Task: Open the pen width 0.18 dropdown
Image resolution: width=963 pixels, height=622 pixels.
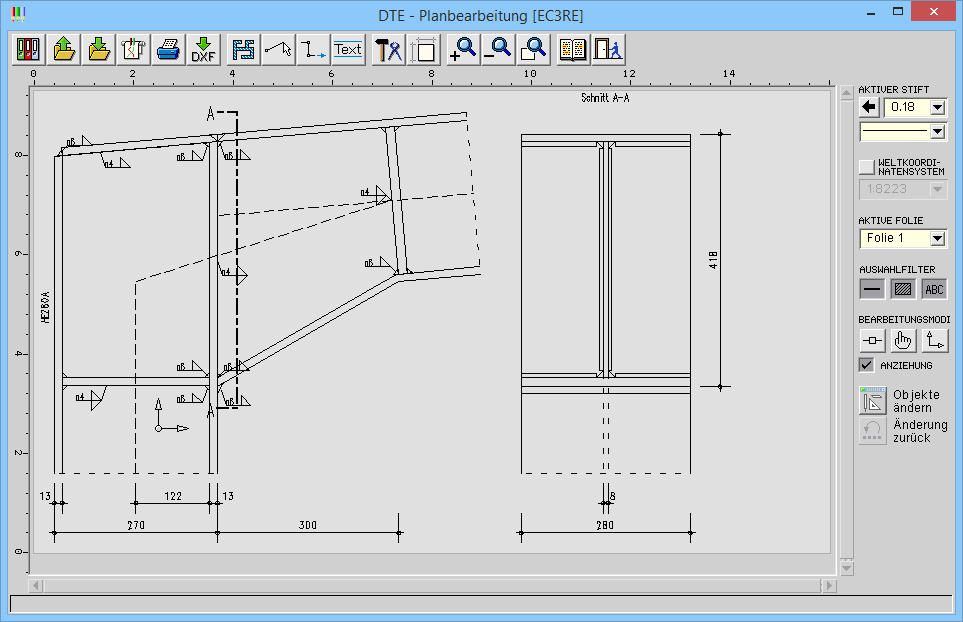Action: [x=937, y=107]
